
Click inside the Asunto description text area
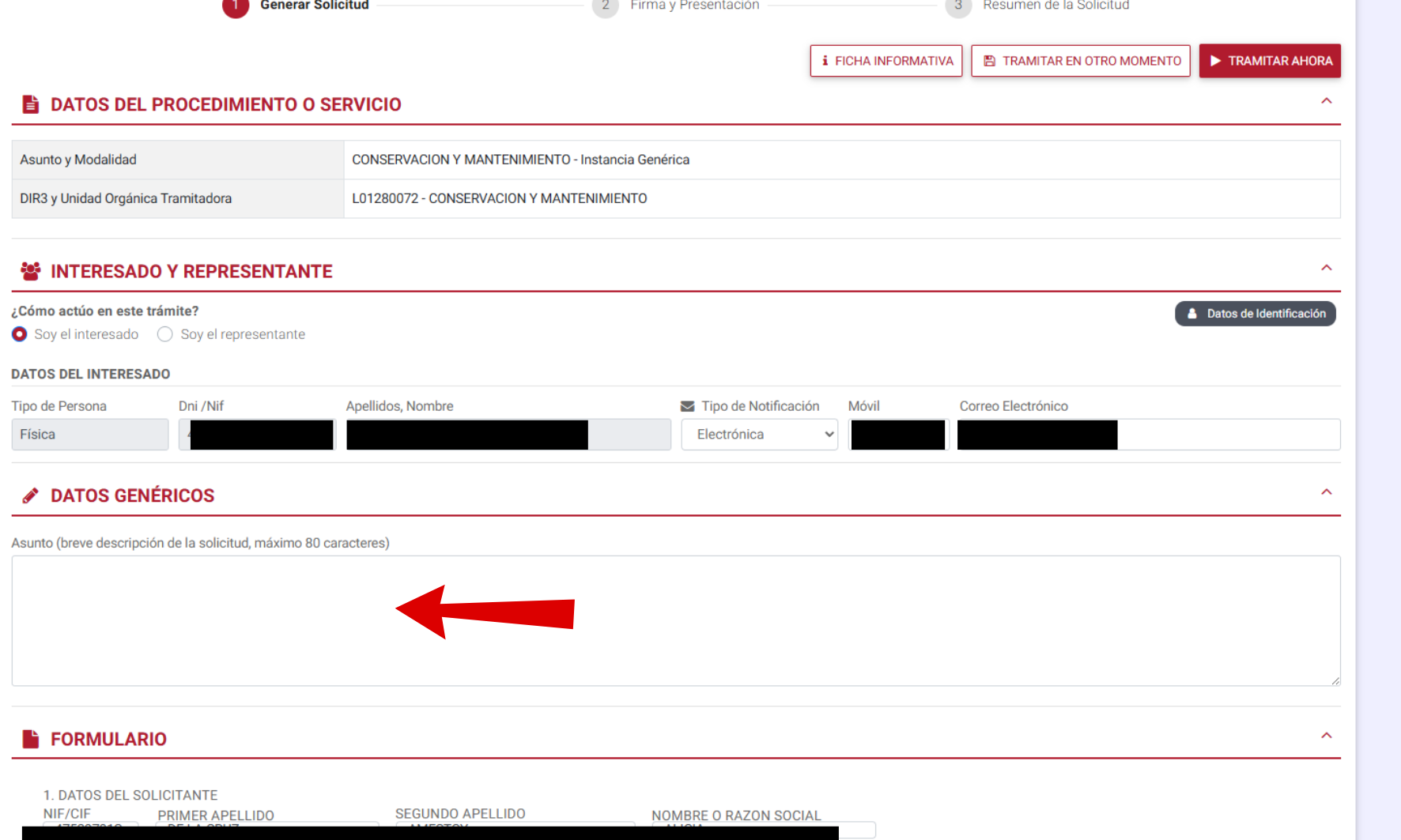click(x=675, y=620)
